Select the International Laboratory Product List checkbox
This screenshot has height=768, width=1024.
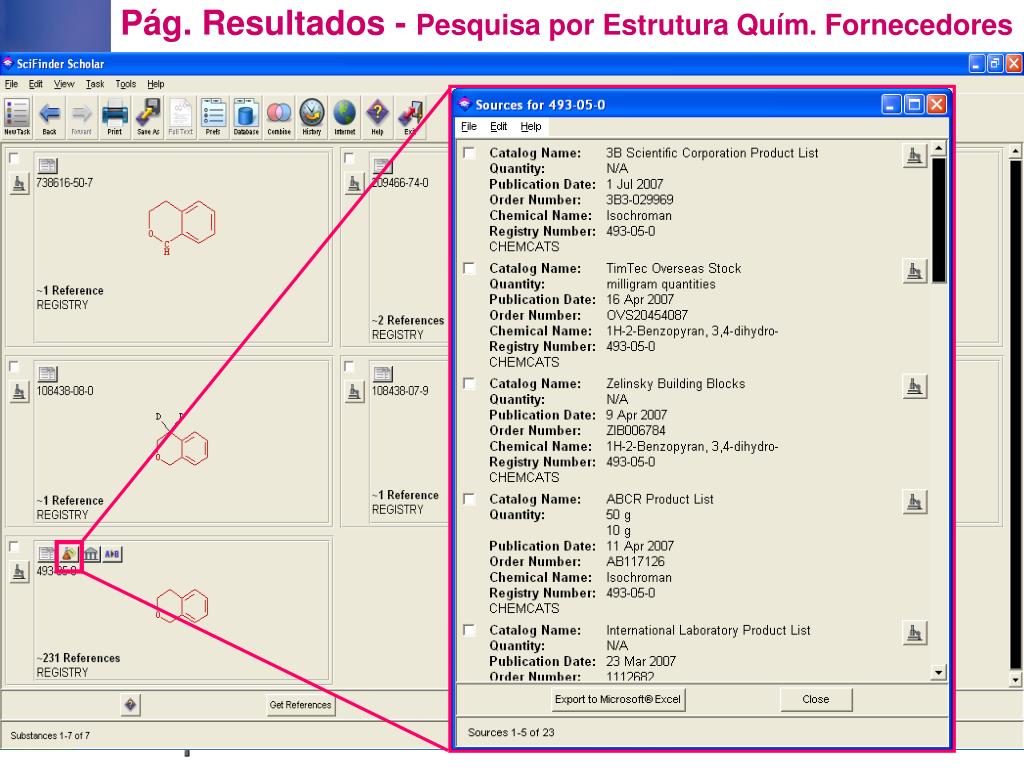pos(469,630)
